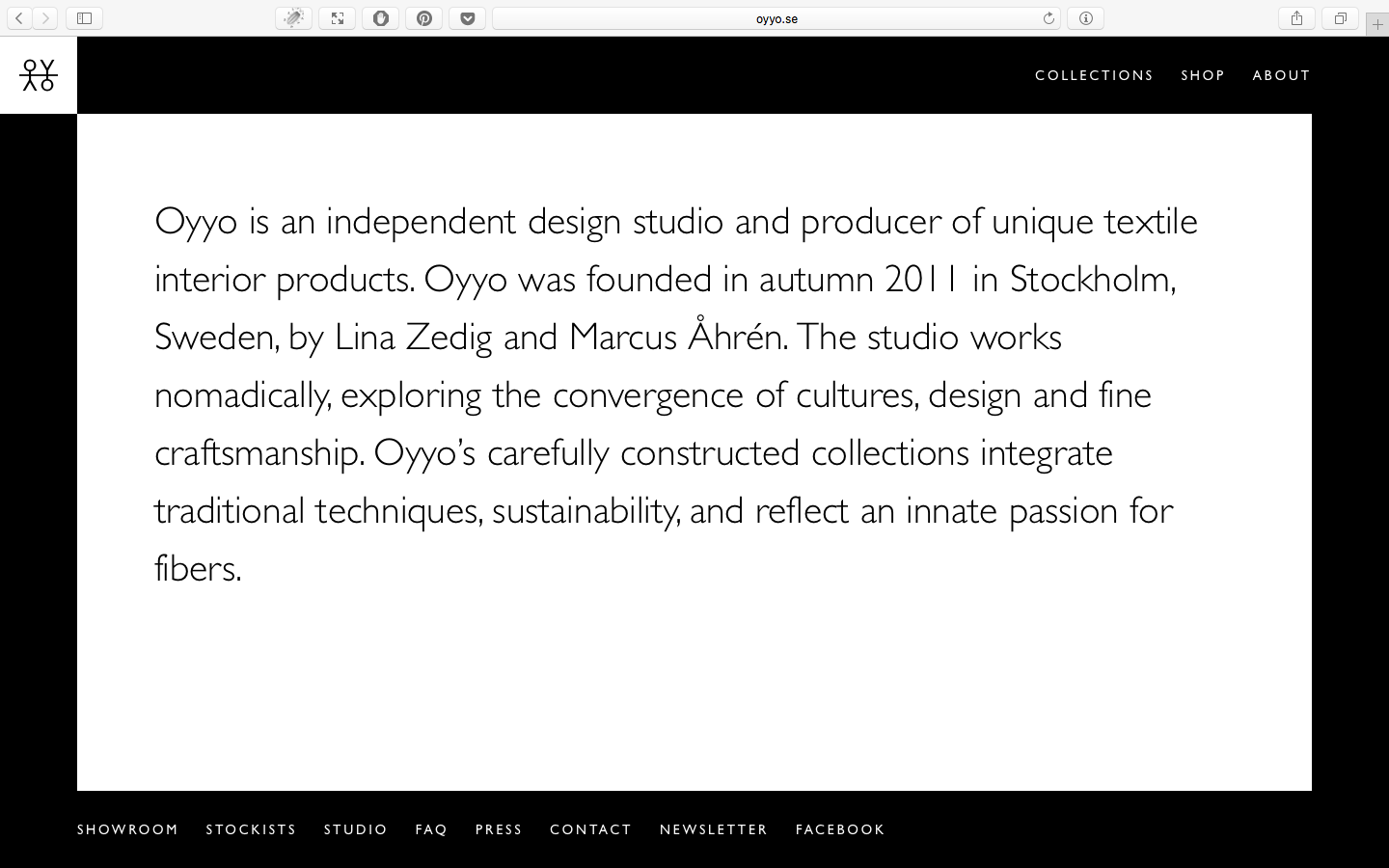Click the Pinterest extension icon
The width and height of the screenshot is (1389, 868).
pyautogui.click(x=424, y=18)
